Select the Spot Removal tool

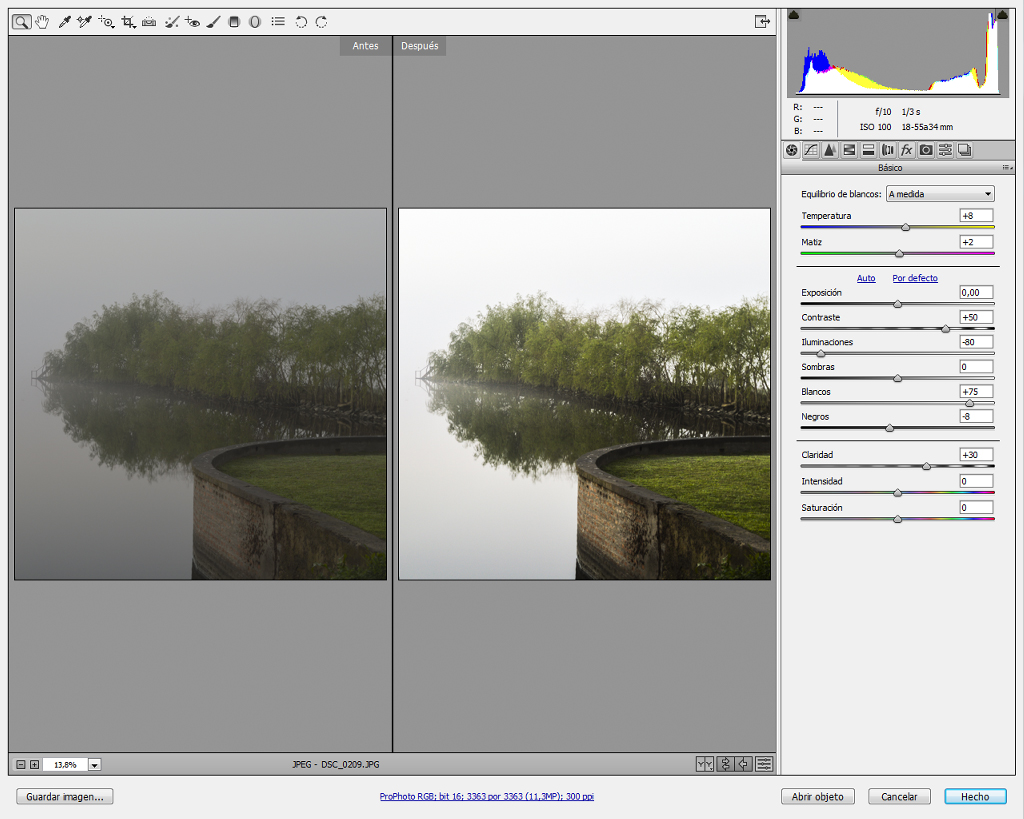tap(171, 22)
